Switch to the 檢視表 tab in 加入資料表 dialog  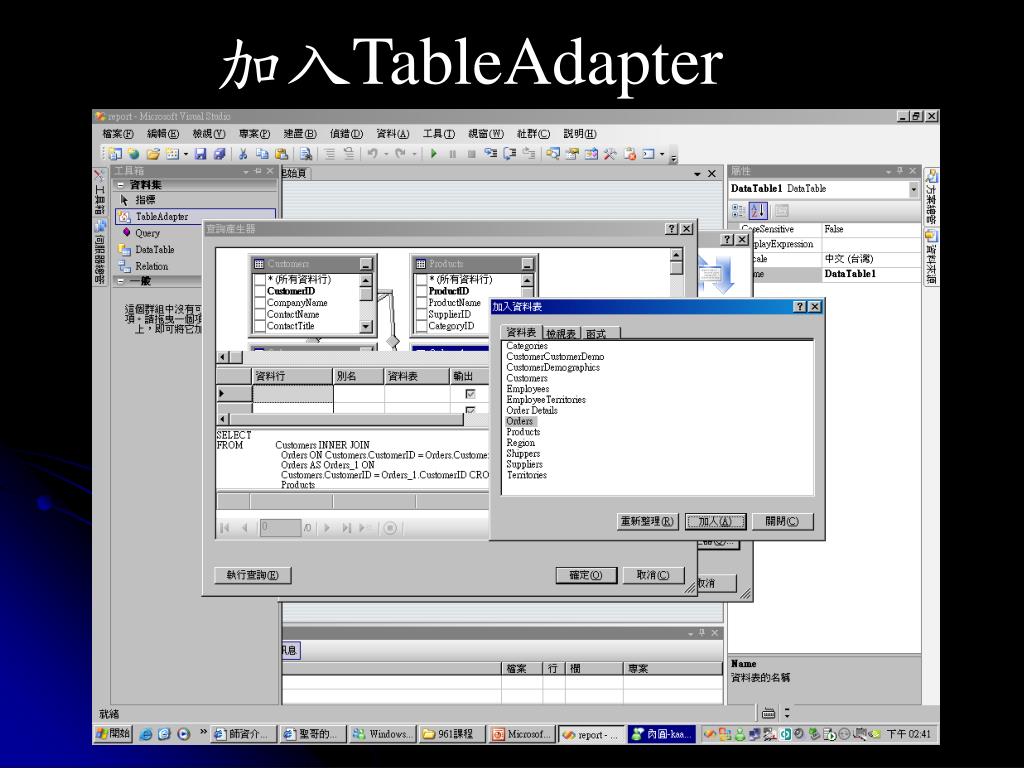tap(561, 334)
